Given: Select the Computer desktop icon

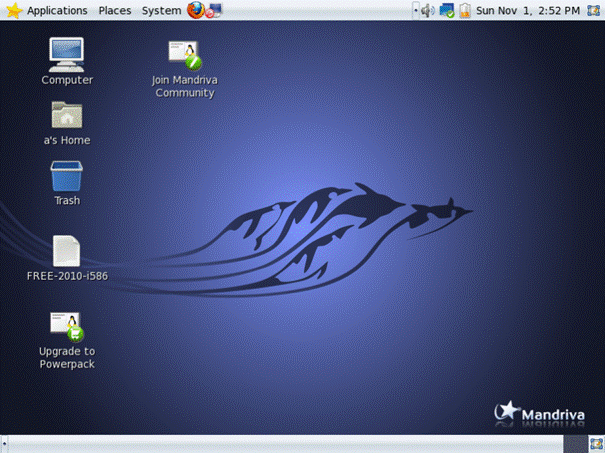Looking at the screenshot, I should click(66, 54).
